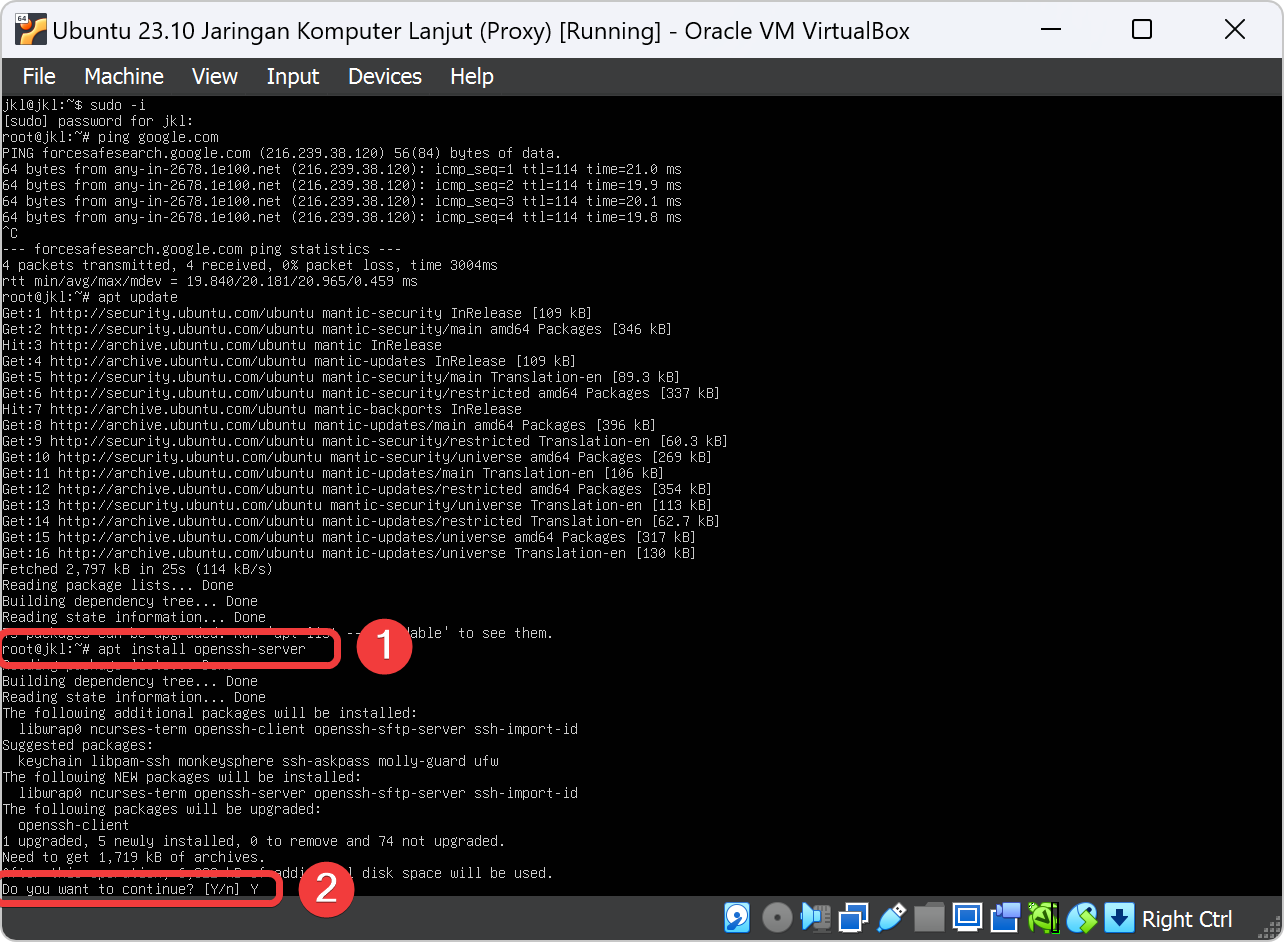Viewport: 1284px width, 942px height.
Task: Click the network adapters status icon
Action: pyautogui.click(x=854, y=917)
